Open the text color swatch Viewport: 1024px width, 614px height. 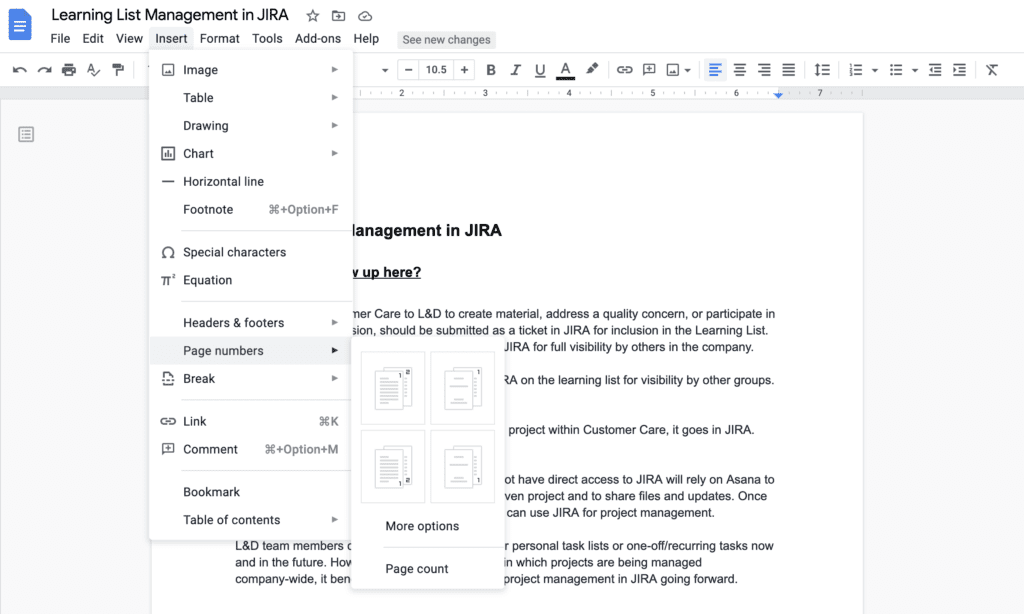pyautogui.click(x=564, y=70)
